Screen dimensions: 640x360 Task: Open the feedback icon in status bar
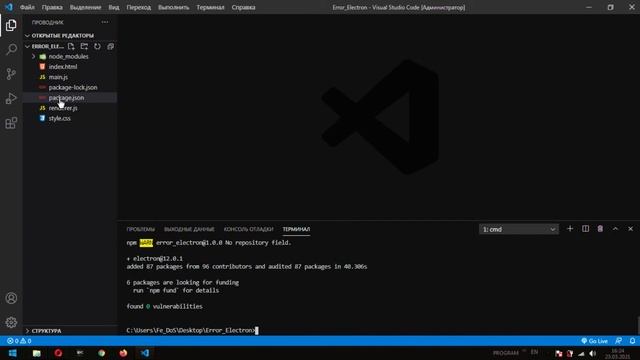[619, 341]
